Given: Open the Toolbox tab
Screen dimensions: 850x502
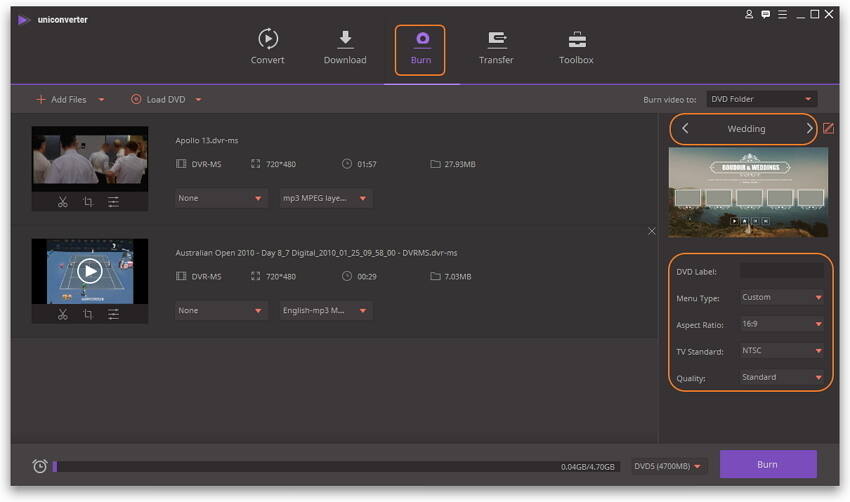Looking at the screenshot, I should point(576,47).
